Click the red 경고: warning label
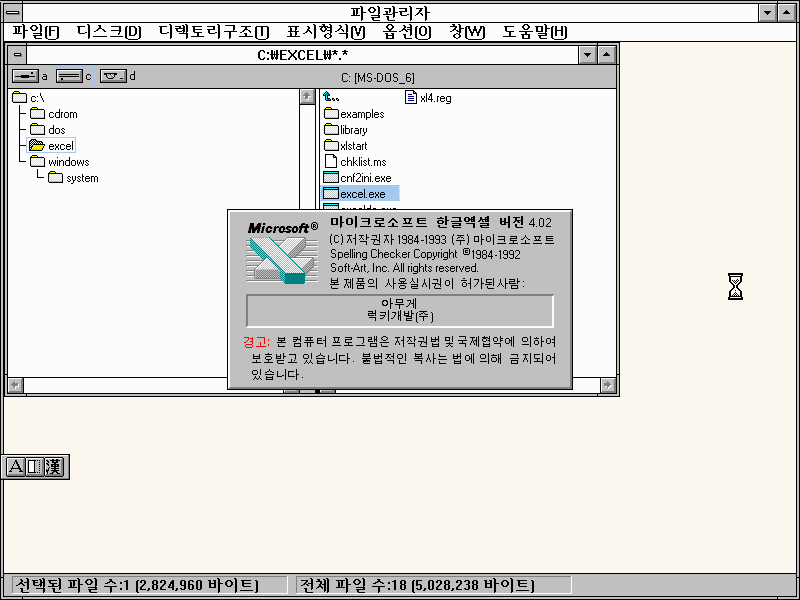The image size is (800, 600). 257,341
